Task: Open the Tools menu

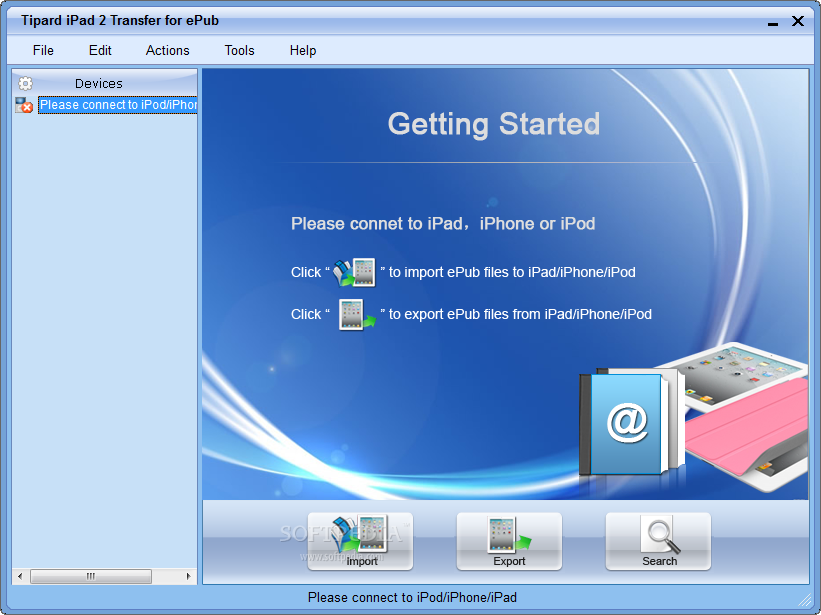Action: [x=239, y=50]
